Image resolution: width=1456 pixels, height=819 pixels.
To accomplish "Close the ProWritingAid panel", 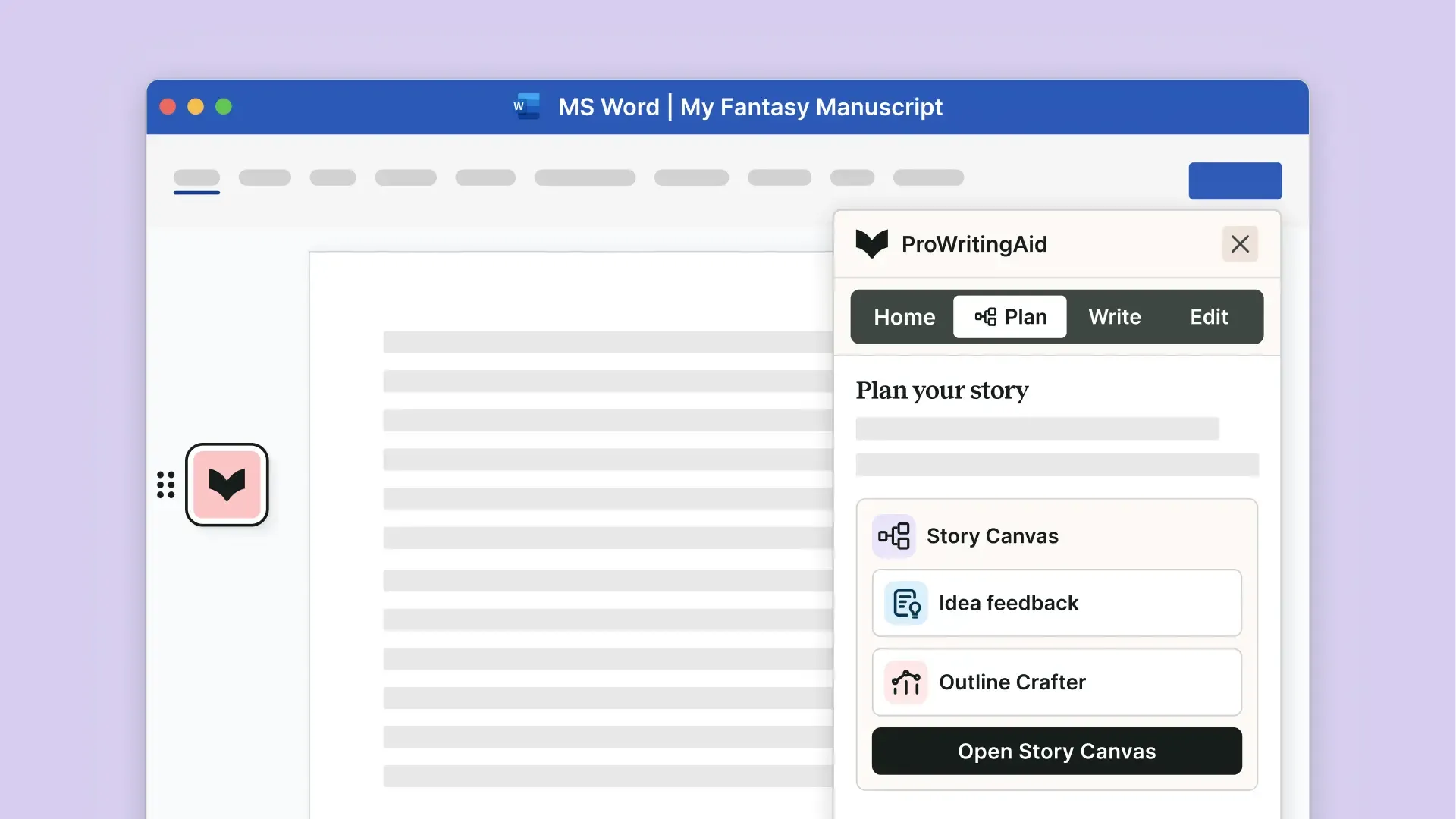I will [1240, 244].
